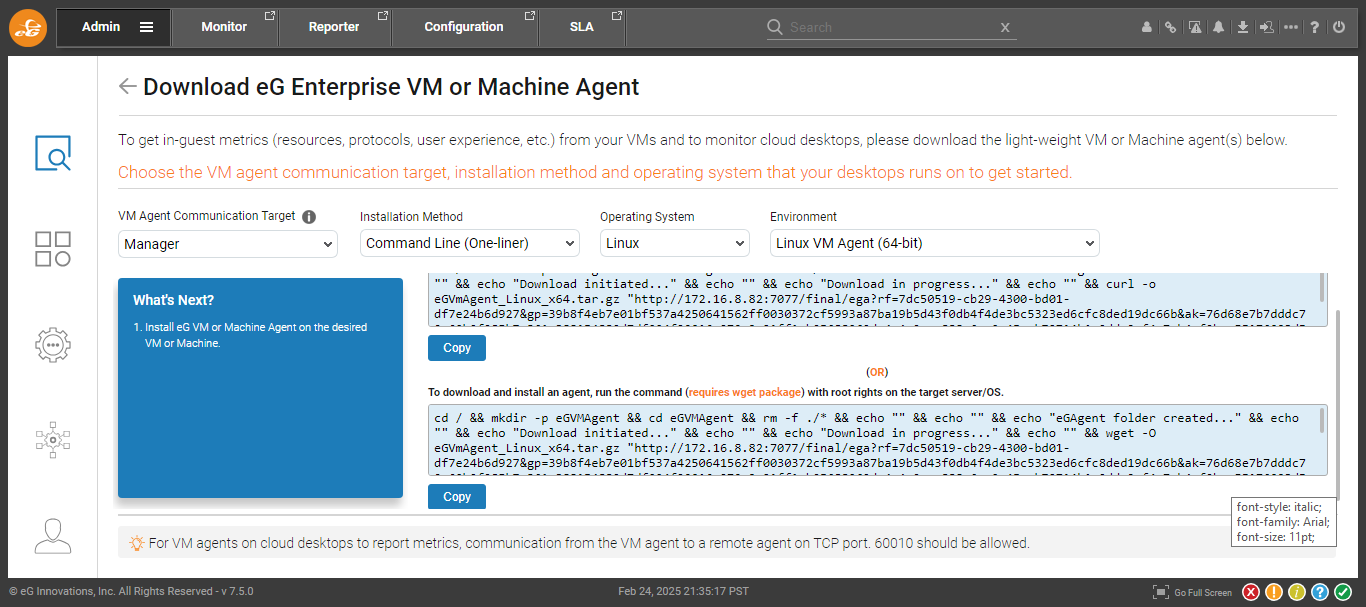Open help via the question mark icon
Viewport: 1366px width, 607px height.
point(1316,28)
